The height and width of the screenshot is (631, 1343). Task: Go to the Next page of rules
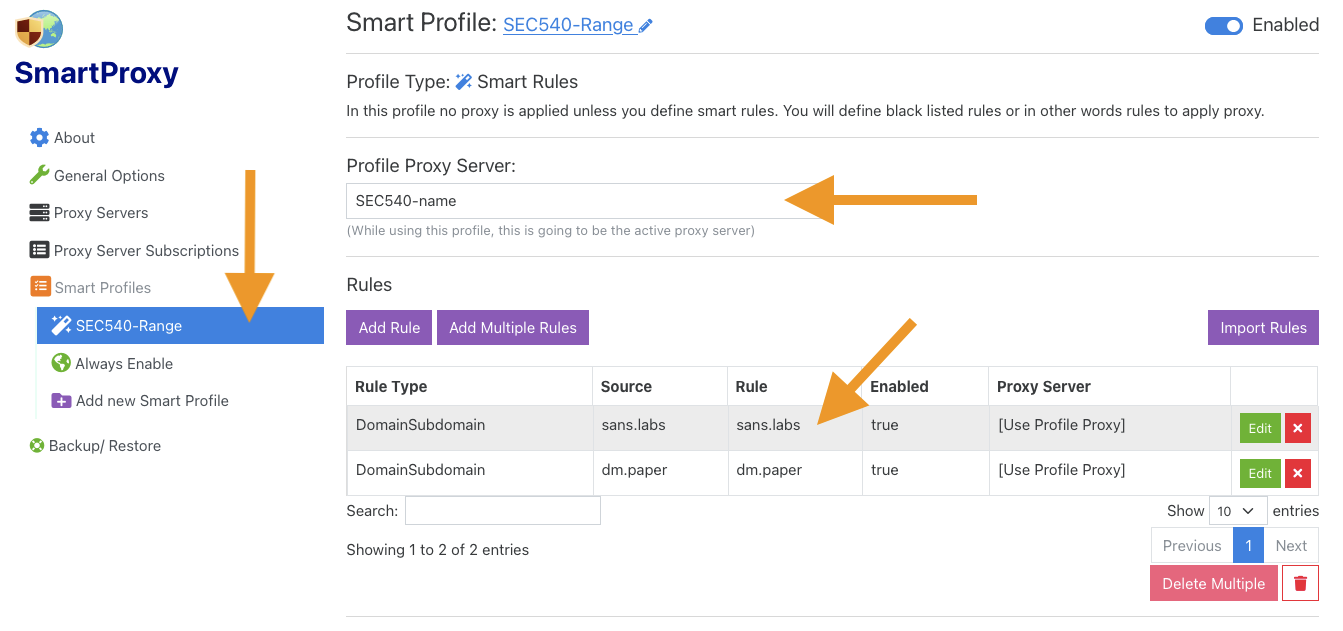point(1290,546)
